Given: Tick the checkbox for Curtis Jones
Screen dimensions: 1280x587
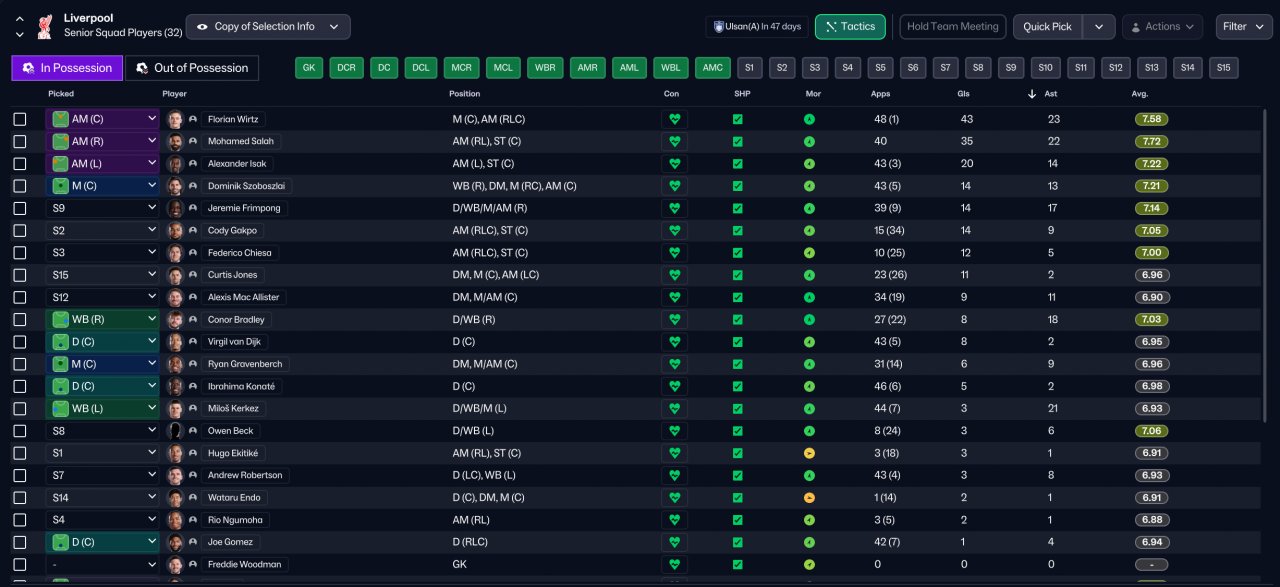Looking at the screenshot, I should pyautogui.click(x=20, y=275).
